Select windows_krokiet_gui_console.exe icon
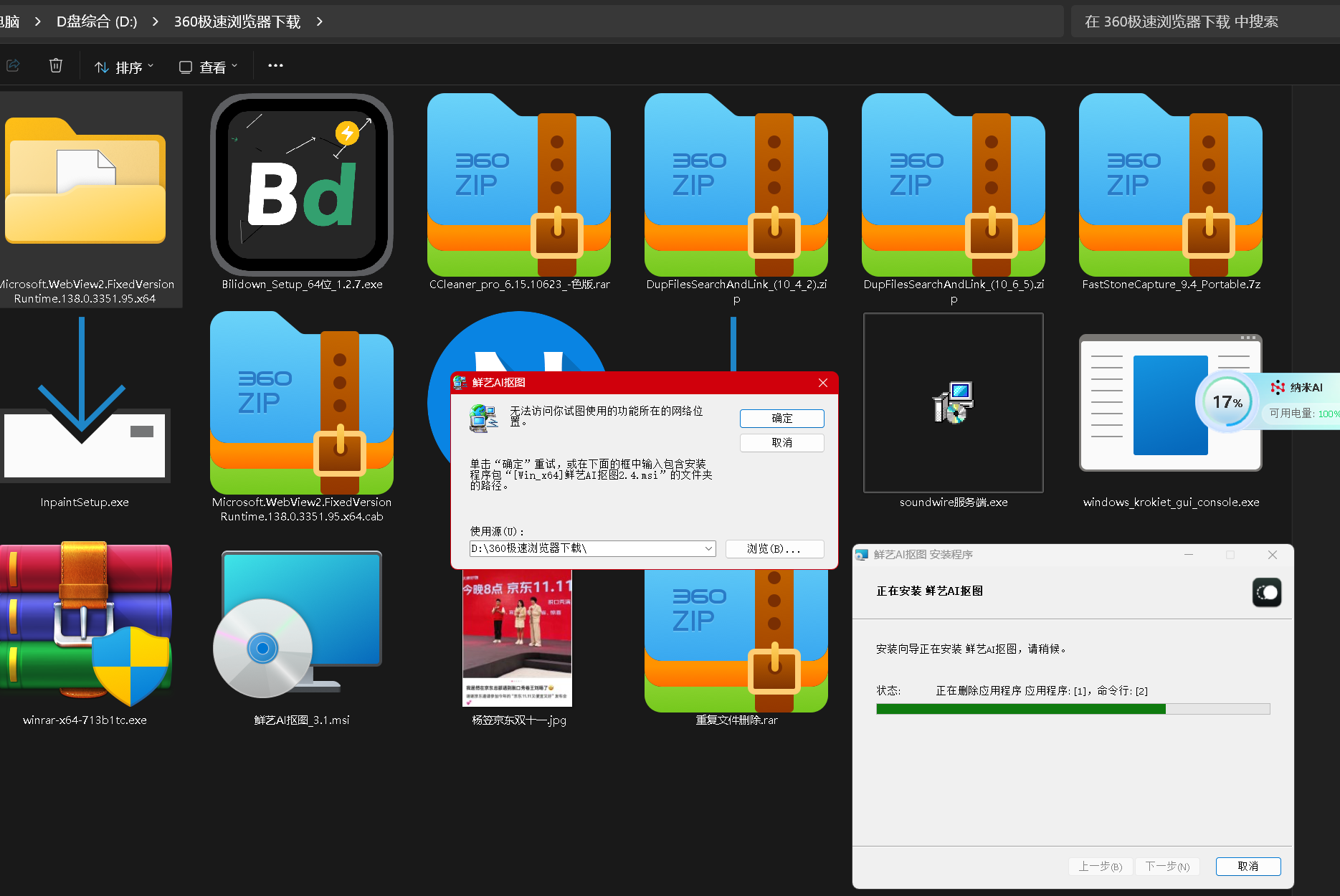 click(x=1171, y=403)
